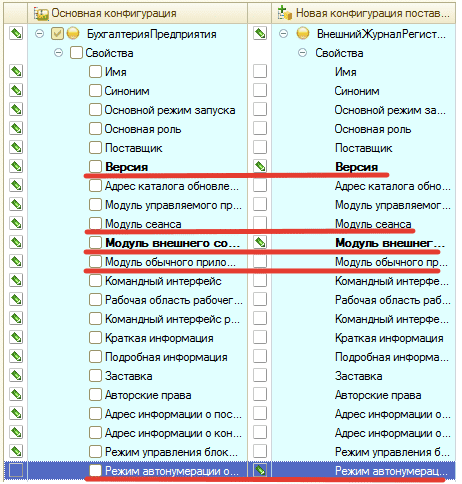This screenshot has height=484, width=462.
Task: Click left pencil icon in Модуль обычного приложения row
Action: tap(16, 262)
